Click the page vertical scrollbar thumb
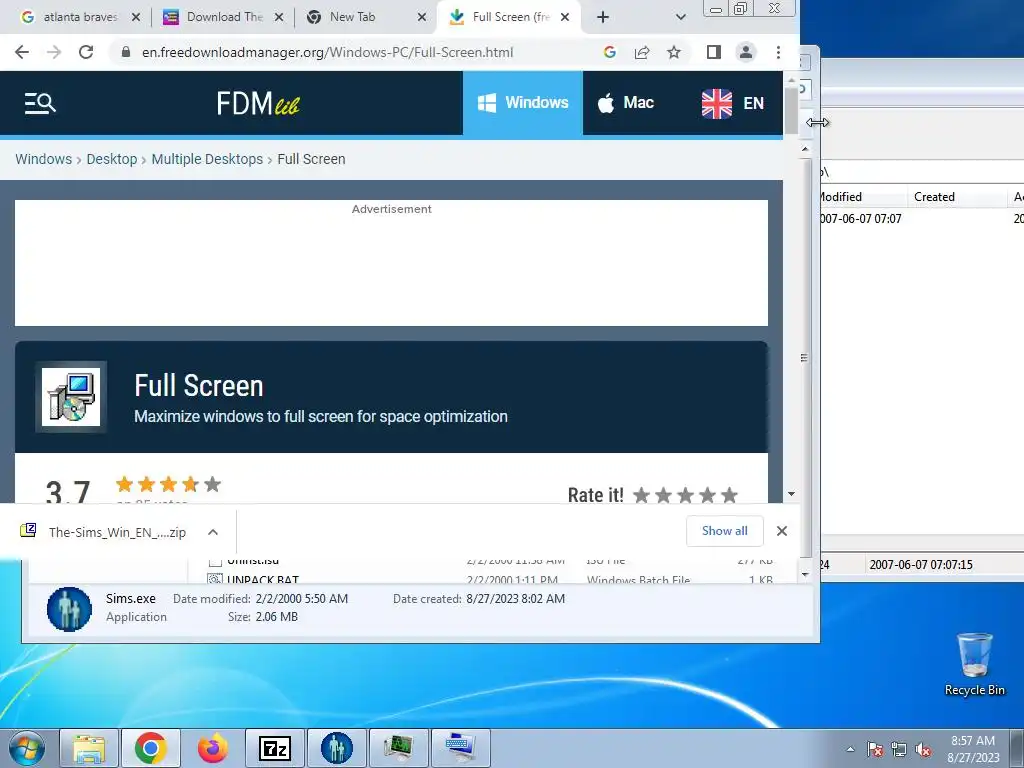1024x768 pixels. (x=791, y=110)
